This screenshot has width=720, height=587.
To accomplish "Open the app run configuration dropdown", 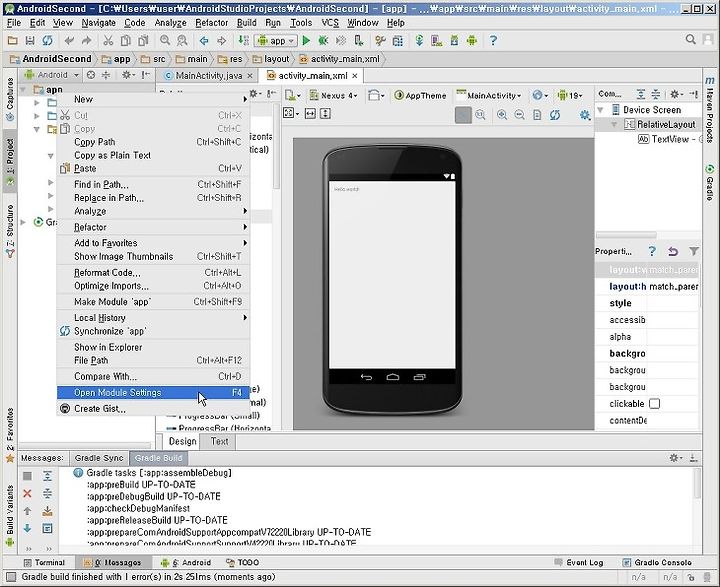I will pyautogui.click(x=276, y=41).
